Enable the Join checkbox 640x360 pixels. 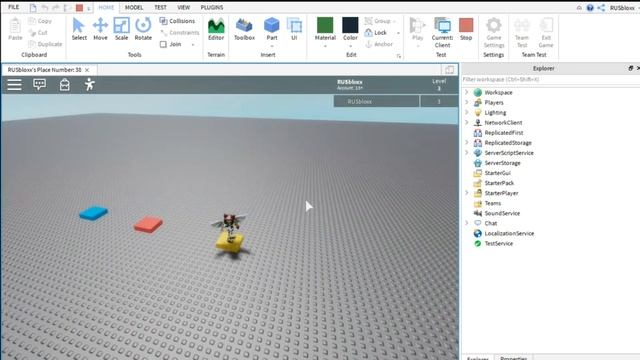[x=163, y=44]
